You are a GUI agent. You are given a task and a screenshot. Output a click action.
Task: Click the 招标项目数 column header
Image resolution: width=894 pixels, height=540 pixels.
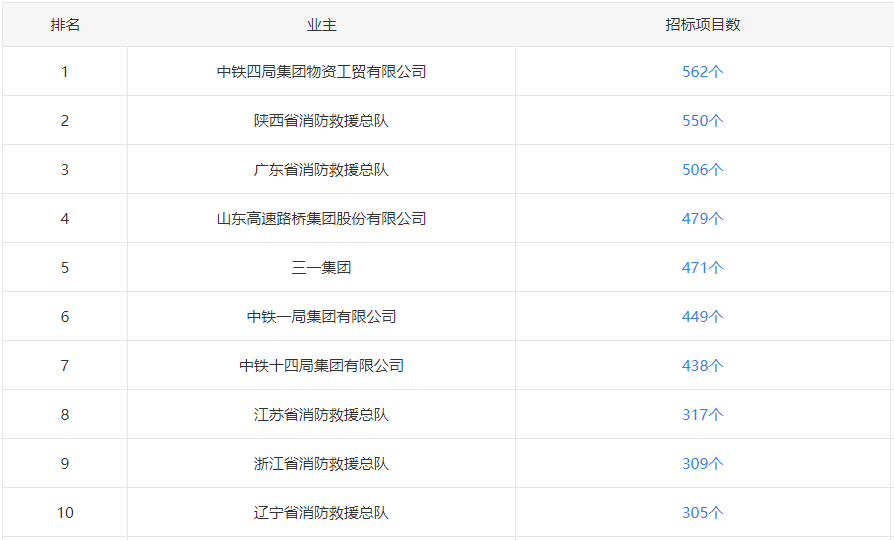click(702, 25)
